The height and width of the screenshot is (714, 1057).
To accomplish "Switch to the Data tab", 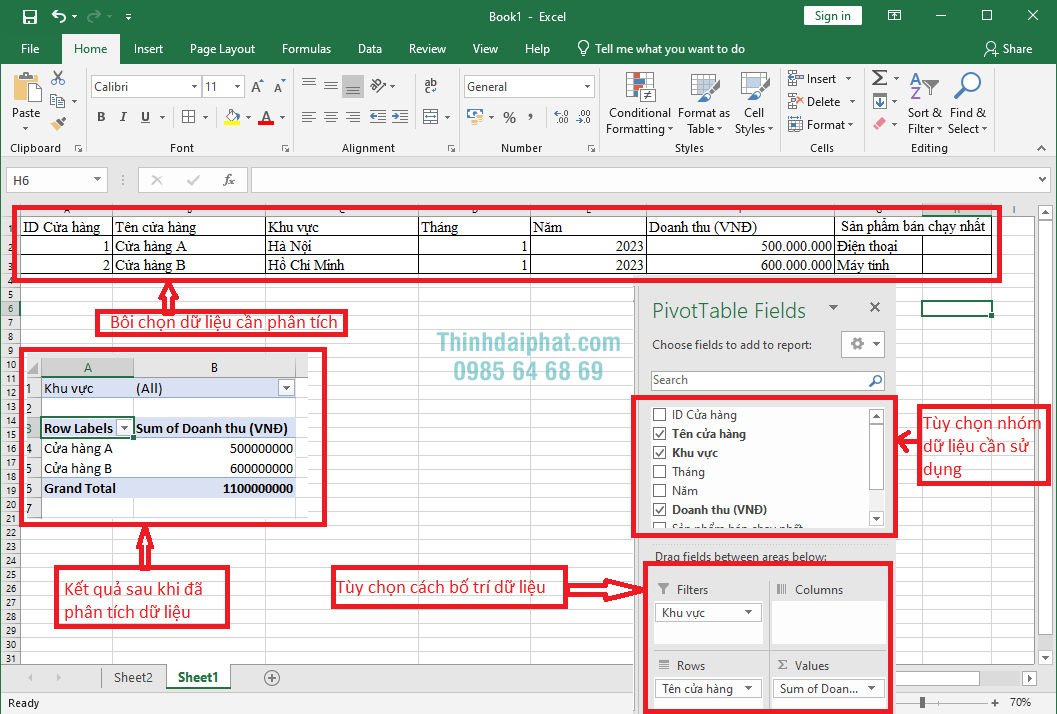I will tap(370, 49).
